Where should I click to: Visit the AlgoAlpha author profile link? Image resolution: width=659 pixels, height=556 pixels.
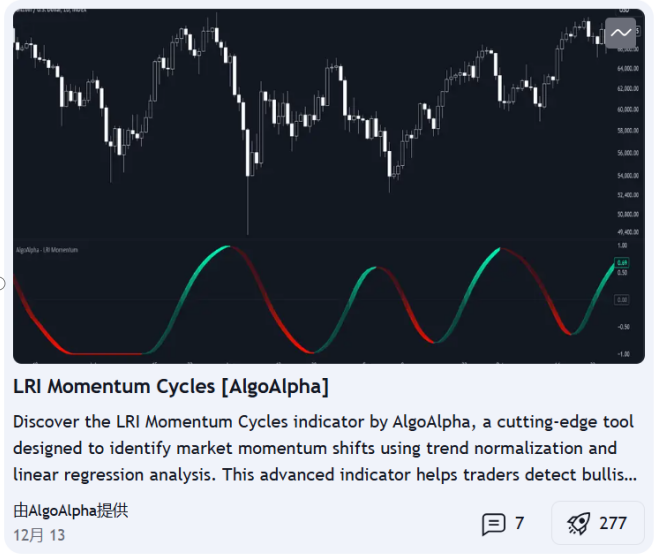click(71, 511)
